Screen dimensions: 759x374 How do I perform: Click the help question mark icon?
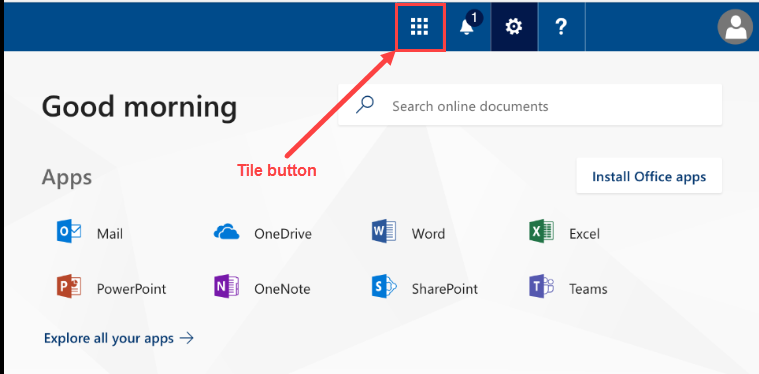click(561, 27)
